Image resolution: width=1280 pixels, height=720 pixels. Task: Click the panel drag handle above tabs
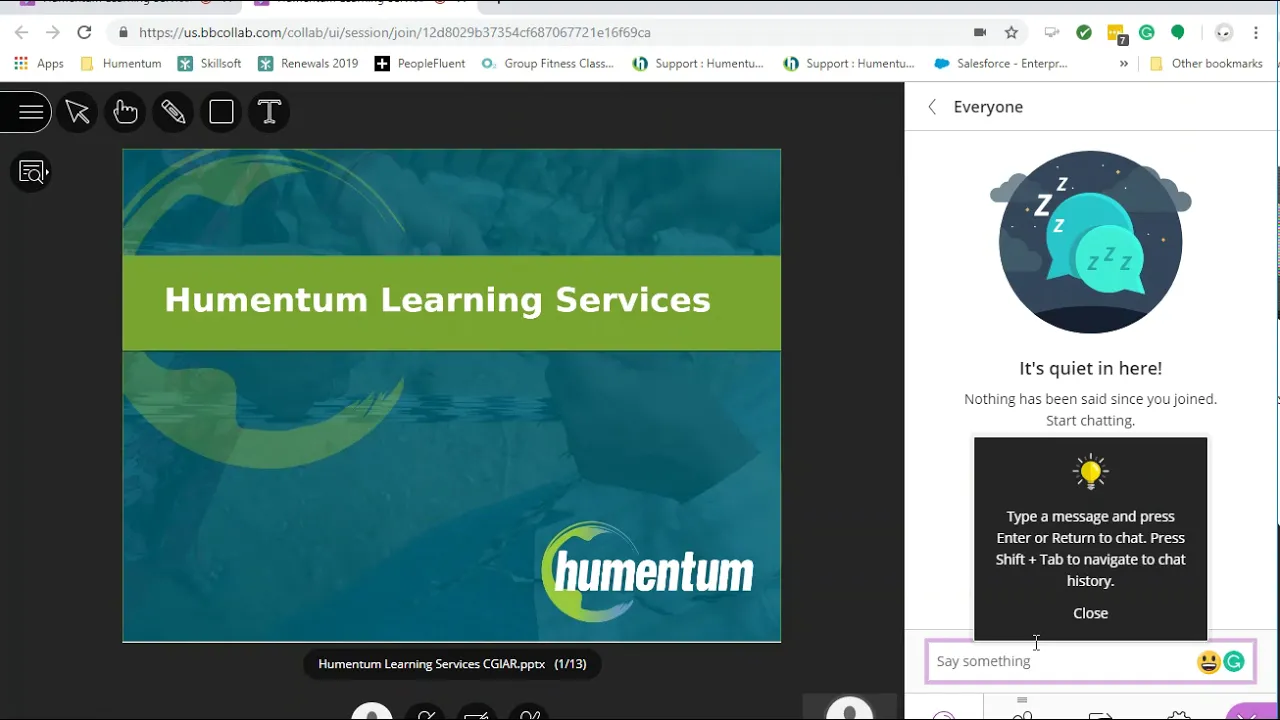coord(1022,700)
